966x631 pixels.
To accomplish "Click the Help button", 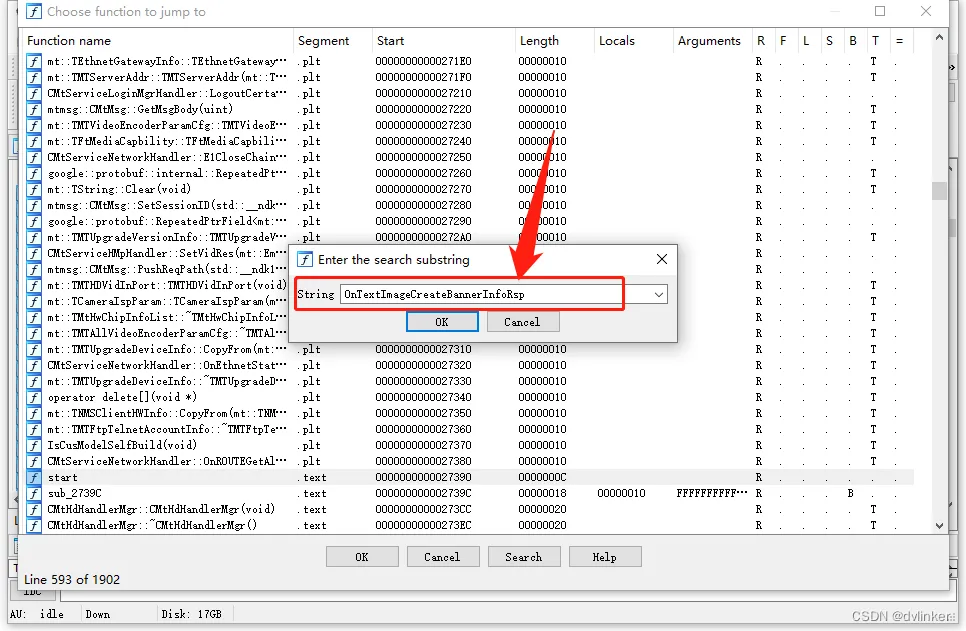I will tap(604, 557).
